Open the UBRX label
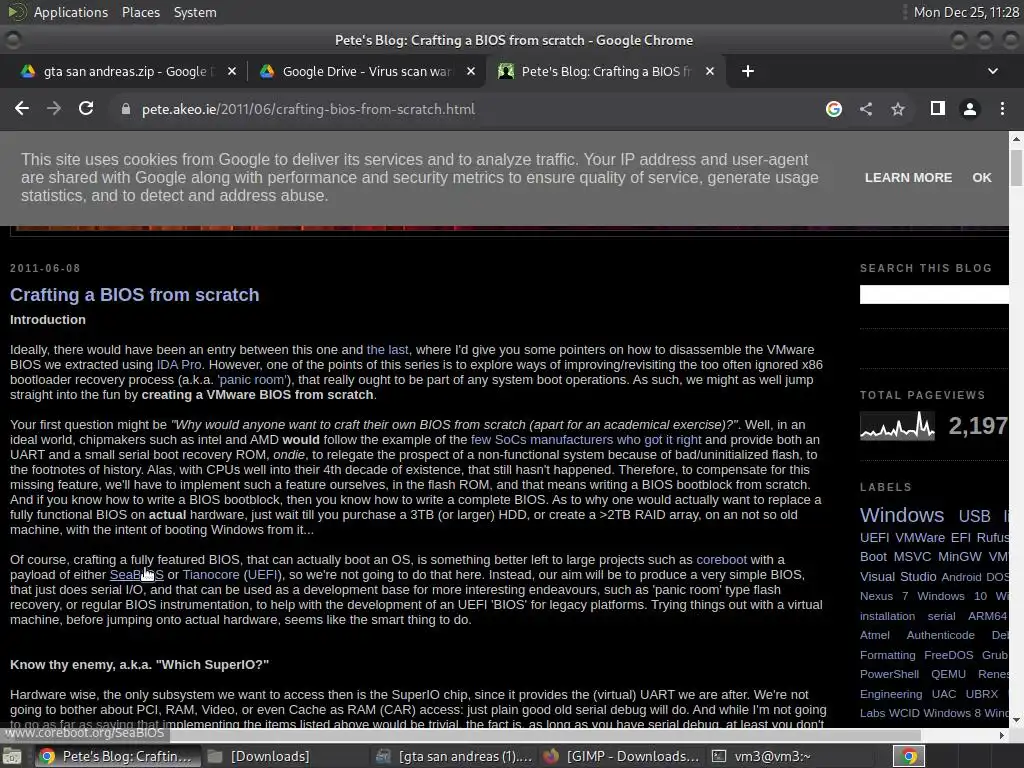This screenshot has height=768, width=1024. click(x=982, y=694)
